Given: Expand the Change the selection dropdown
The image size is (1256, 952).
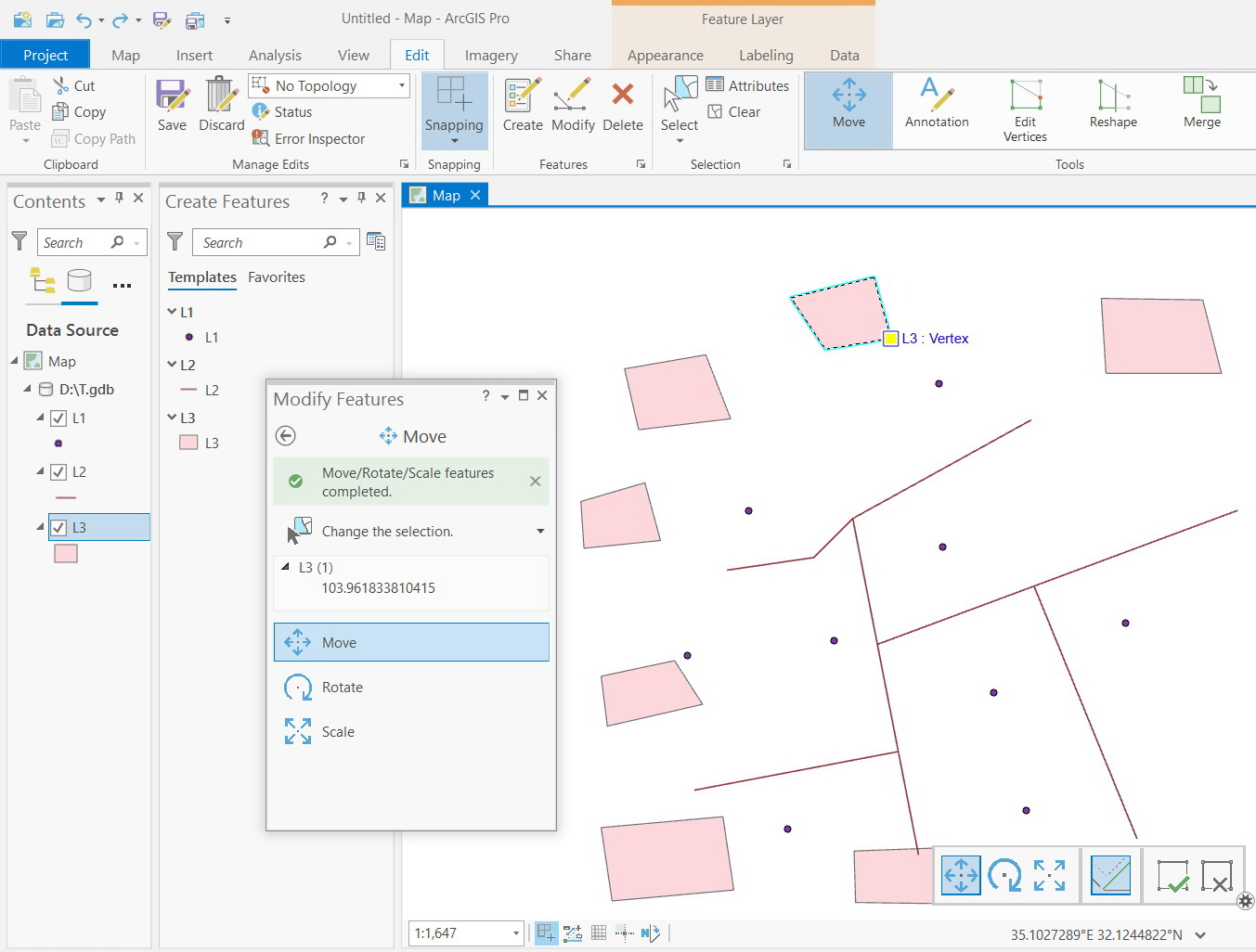Looking at the screenshot, I should (x=538, y=531).
